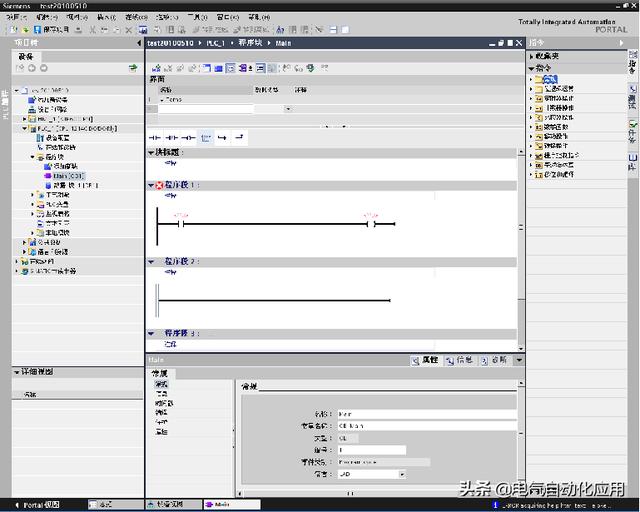The width and height of the screenshot is (640, 512).
Task: Click the open branch icon in favorites bar
Action: click(x=222, y=138)
